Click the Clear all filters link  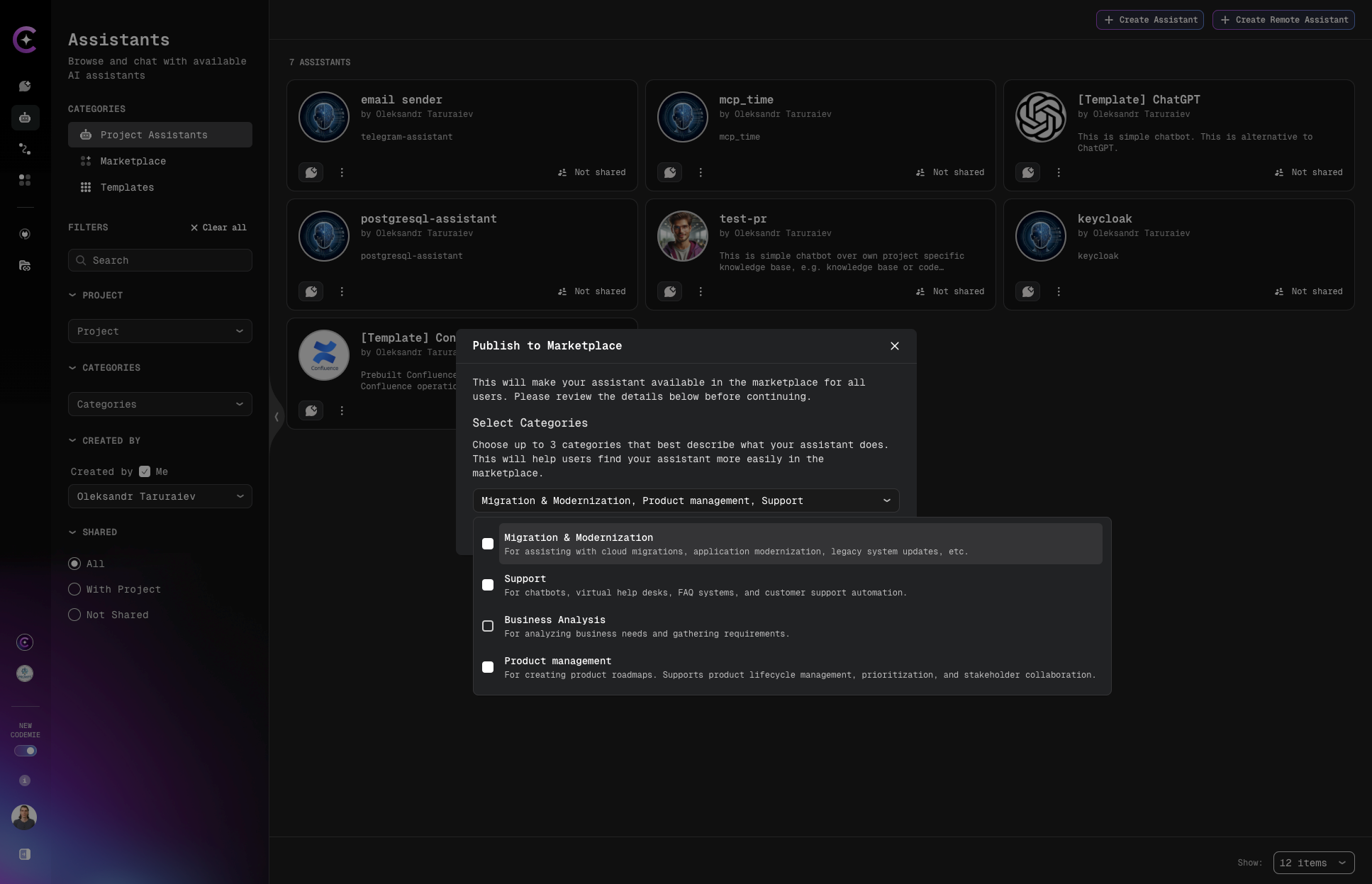click(x=218, y=228)
